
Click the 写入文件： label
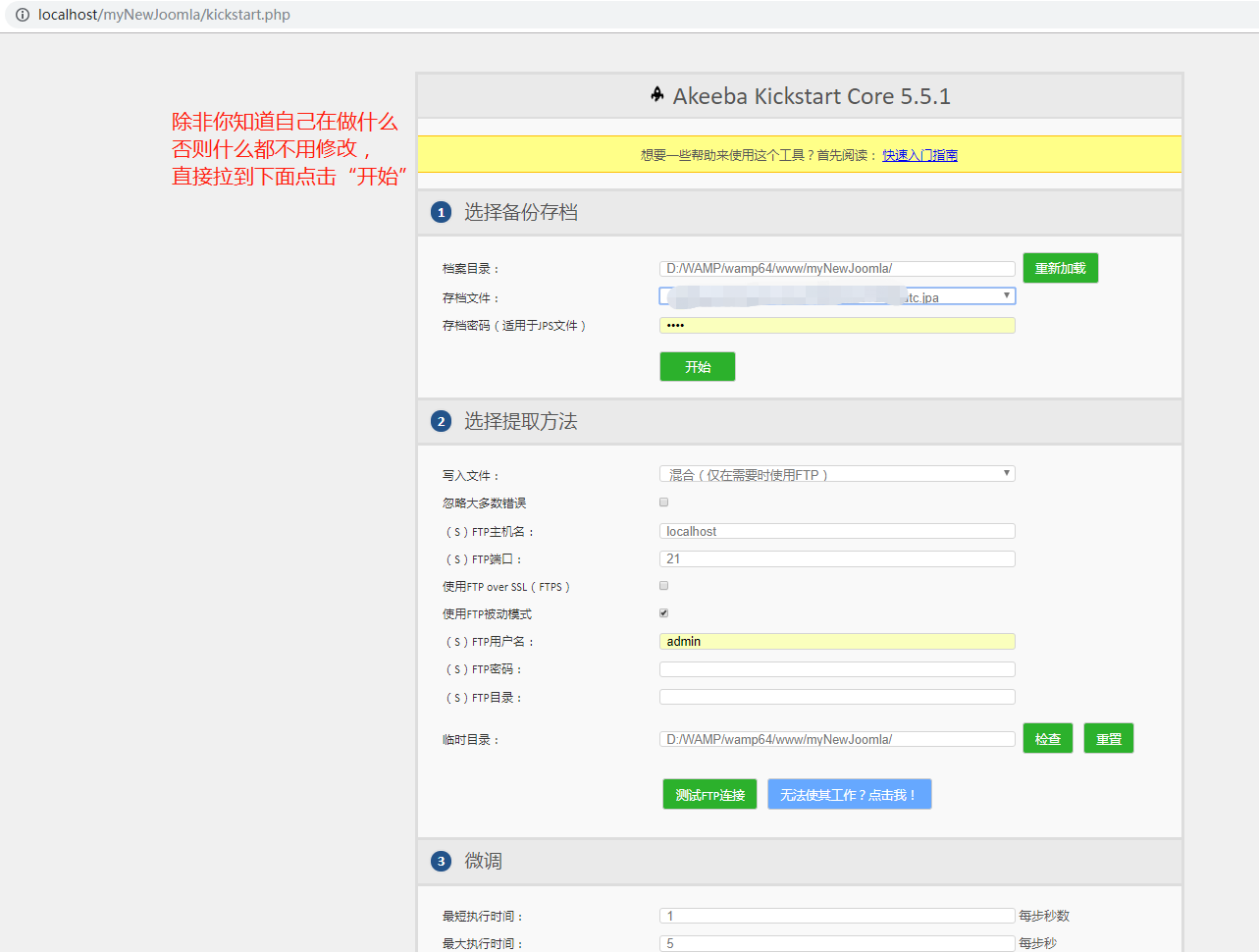click(x=471, y=476)
